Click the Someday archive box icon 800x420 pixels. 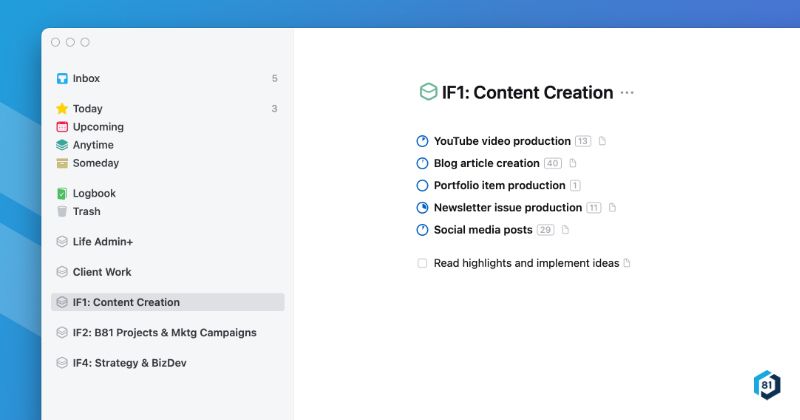tap(62, 163)
